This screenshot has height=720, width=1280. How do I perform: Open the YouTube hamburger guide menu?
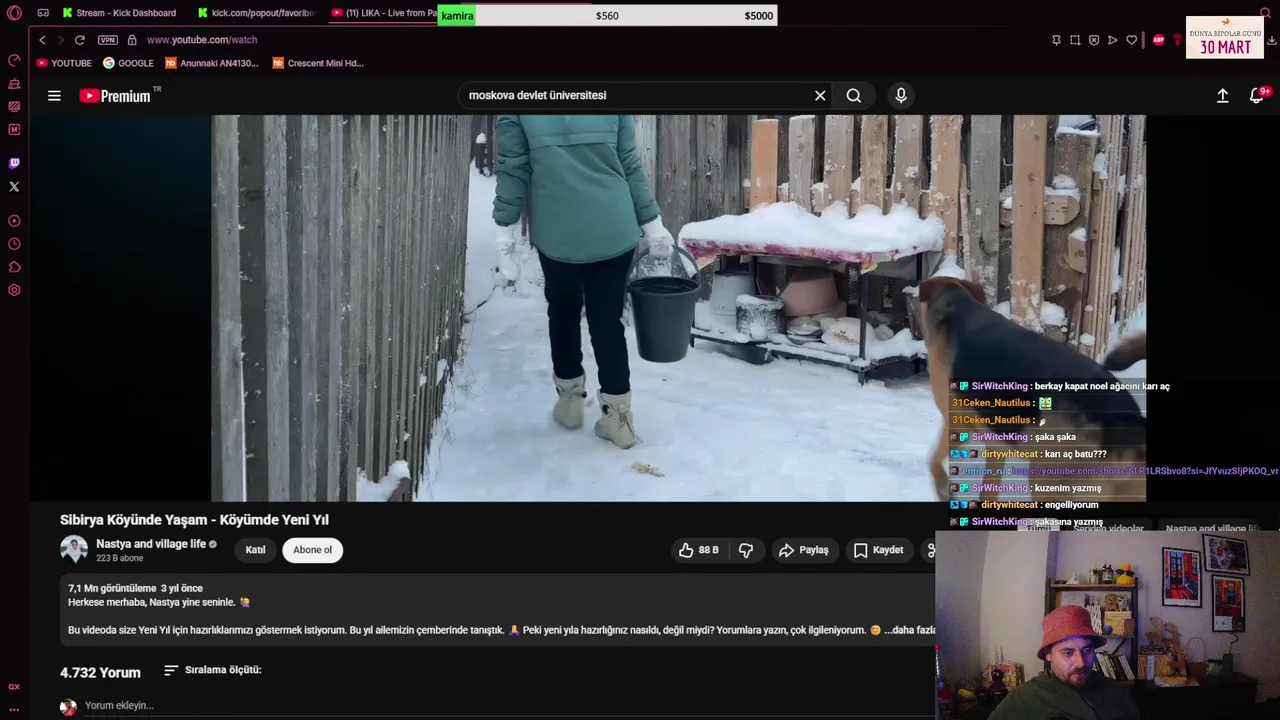[x=54, y=96]
